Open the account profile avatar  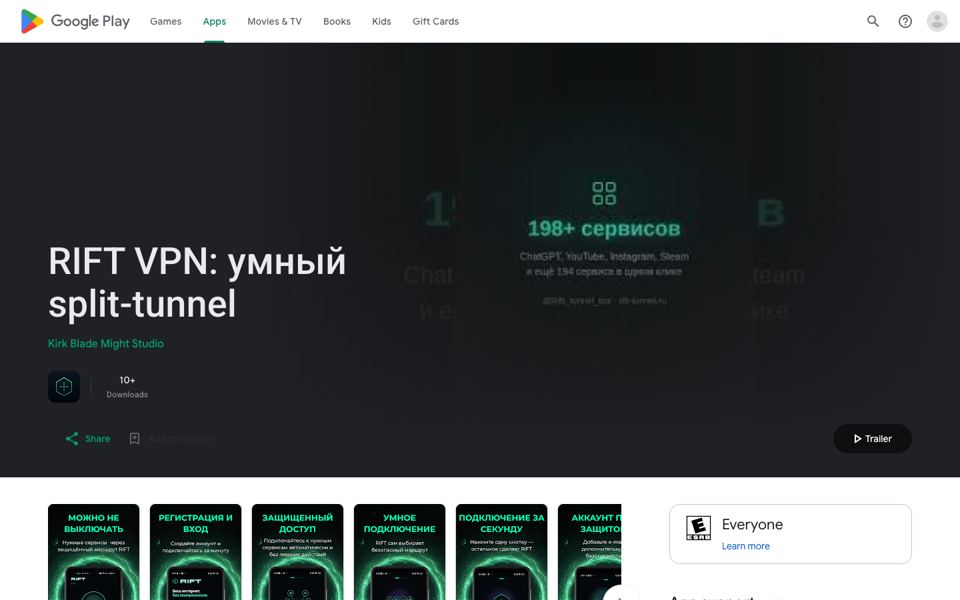coord(937,21)
